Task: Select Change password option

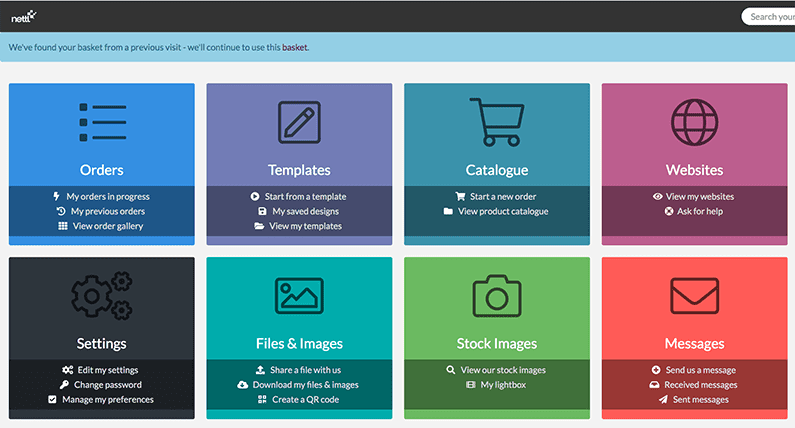Action: 108,385
